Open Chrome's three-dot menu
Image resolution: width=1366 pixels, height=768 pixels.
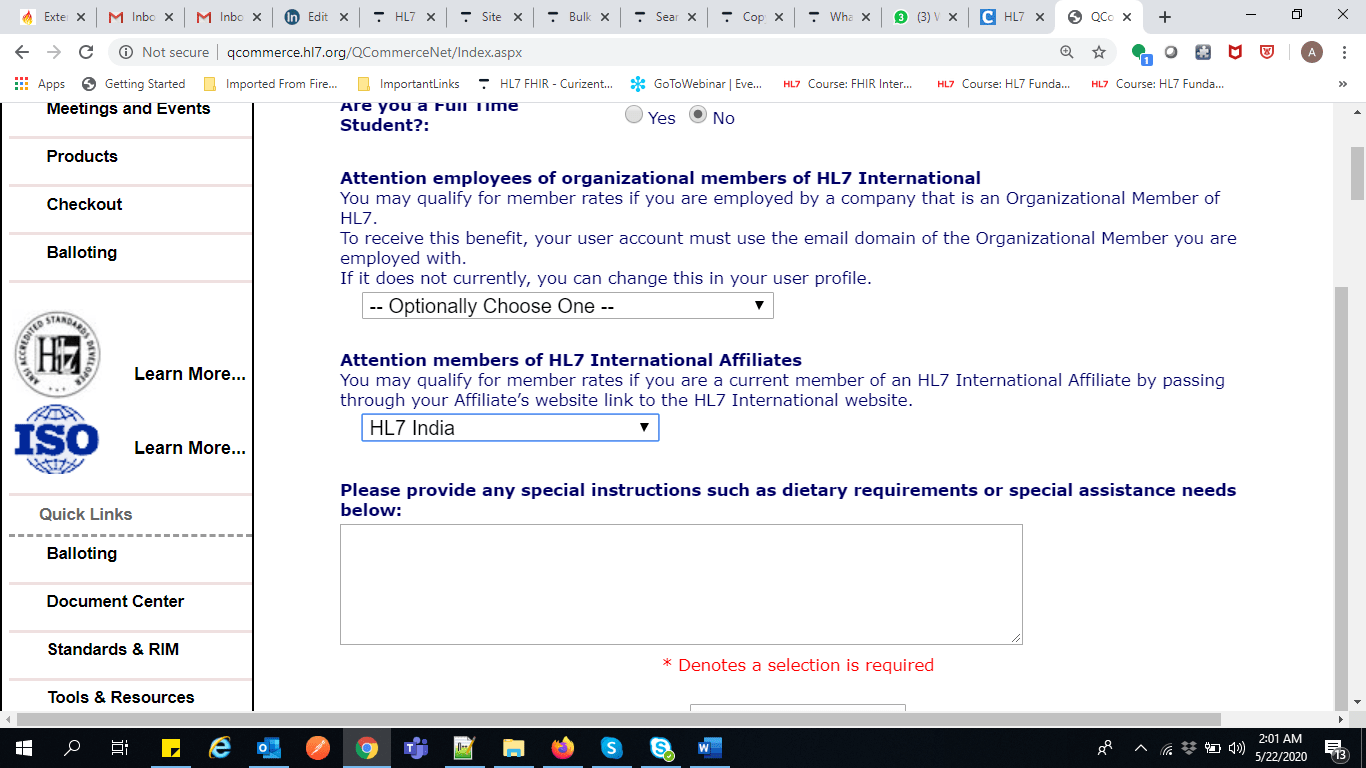click(x=1345, y=52)
